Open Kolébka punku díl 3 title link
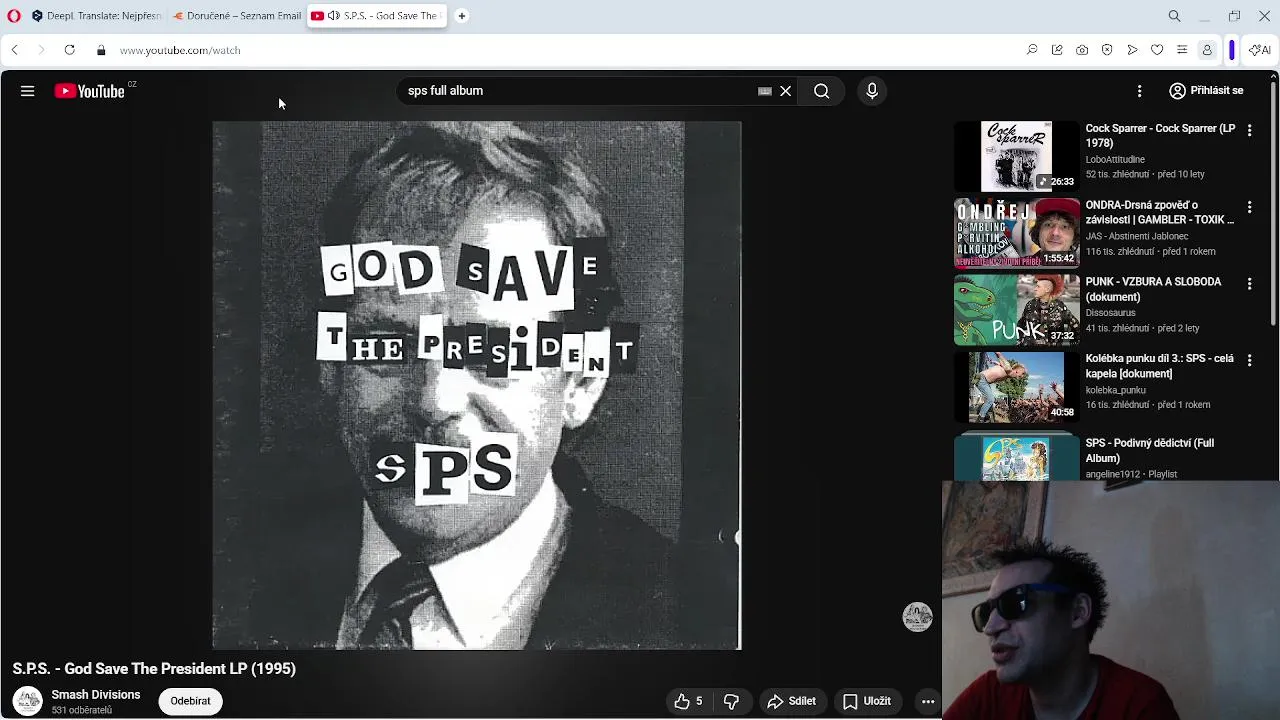Viewport: 1280px width, 720px height. pyautogui.click(x=1160, y=366)
